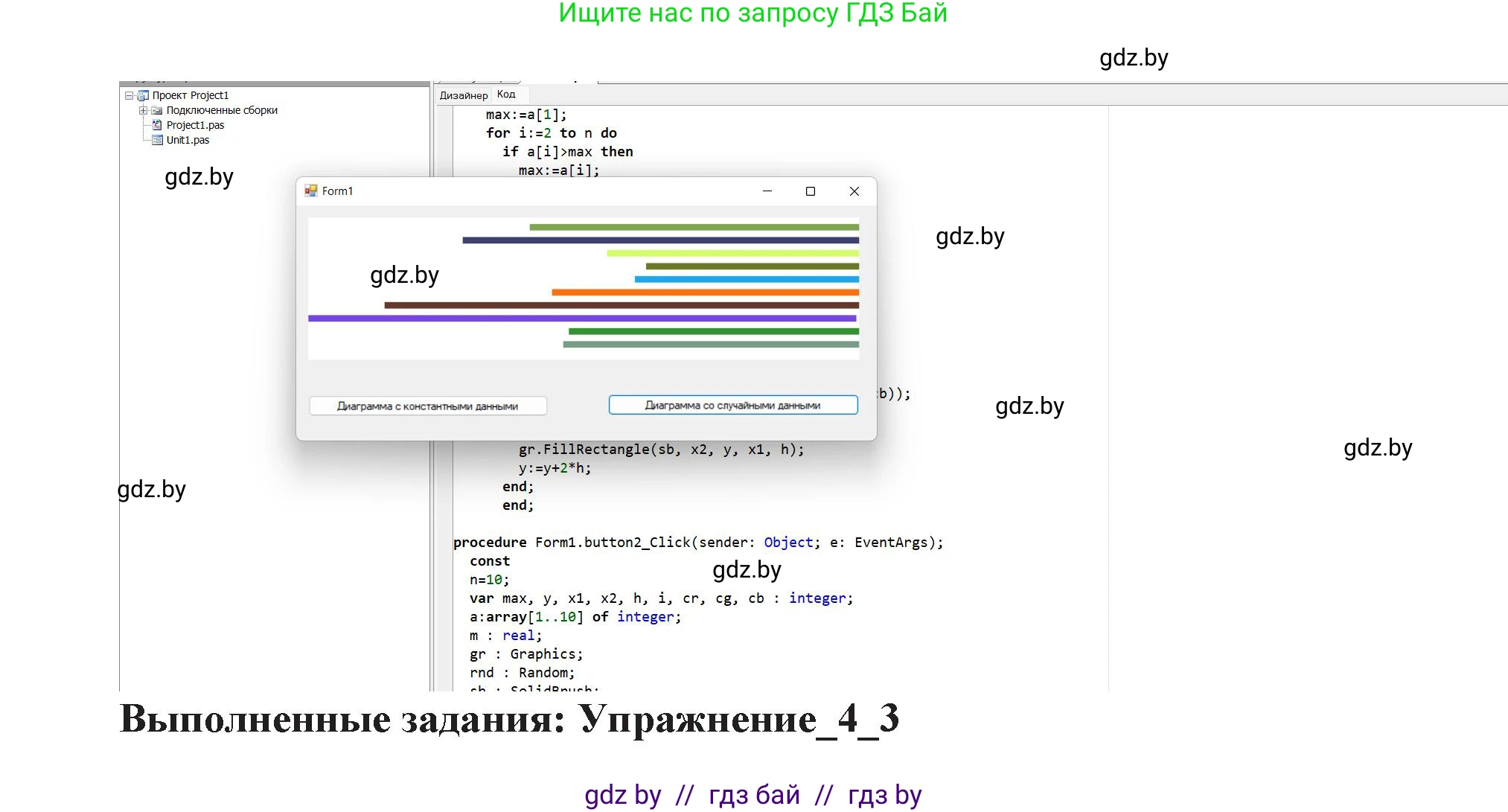Image resolution: width=1508 pixels, height=812 pixels.
Task: Click the Подключенные сборки folder icon
Action: [157, 110]
